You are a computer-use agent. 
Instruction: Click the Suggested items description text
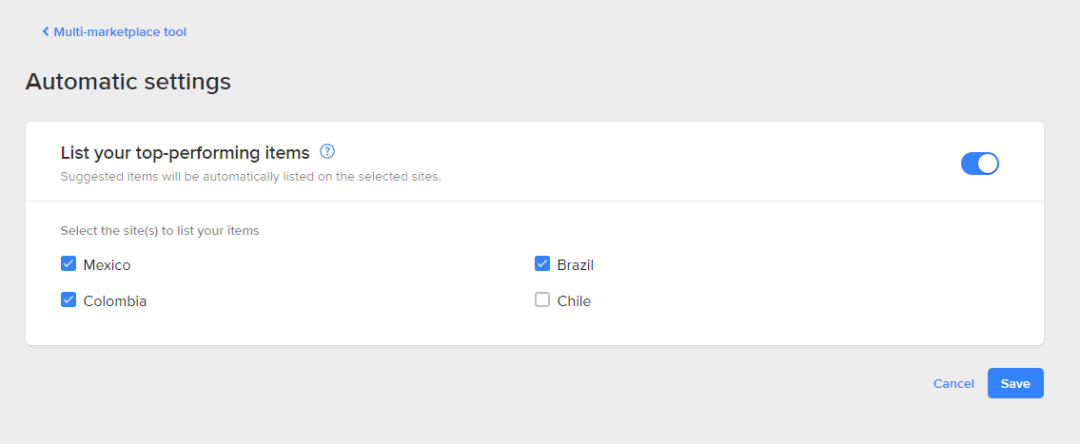coord(250,177)
